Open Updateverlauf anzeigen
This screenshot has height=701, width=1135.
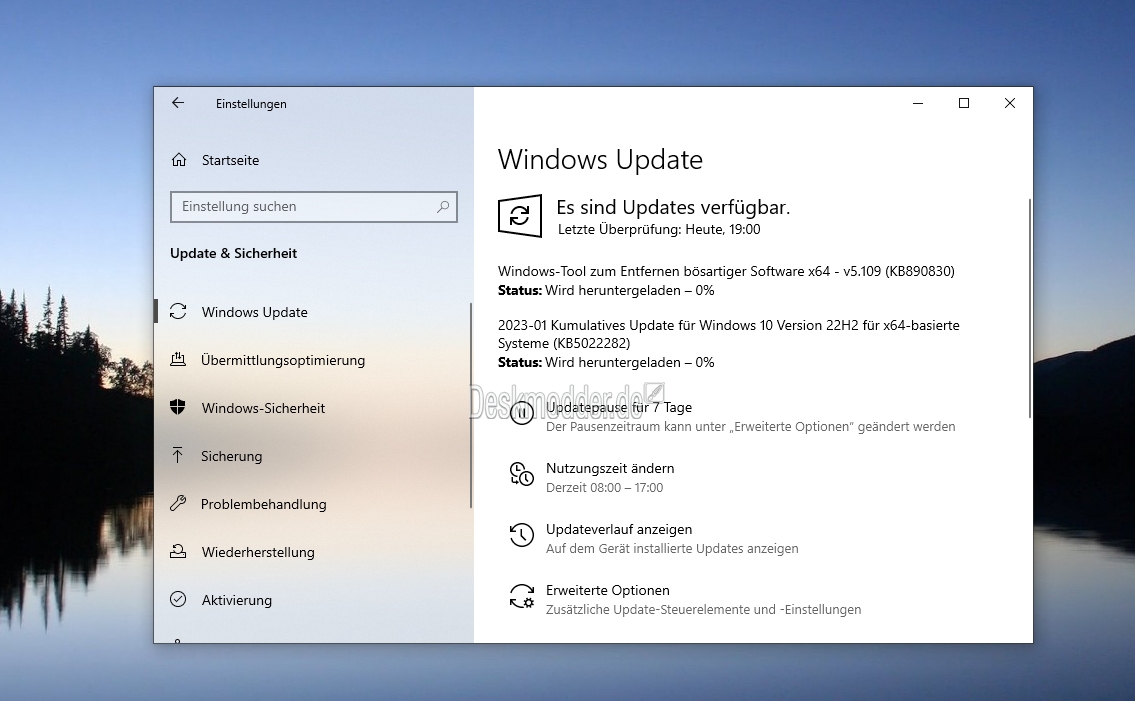coord(619,529)
